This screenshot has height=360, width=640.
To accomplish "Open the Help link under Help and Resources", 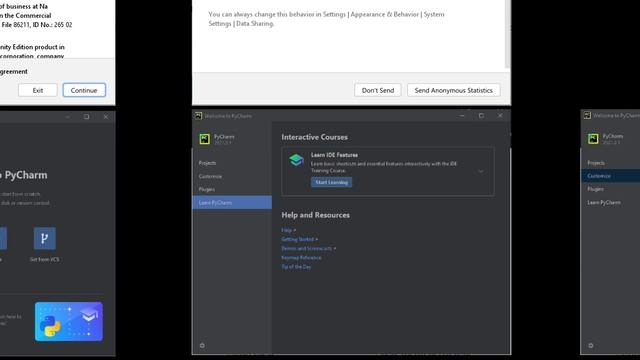I will pos(288,230).
